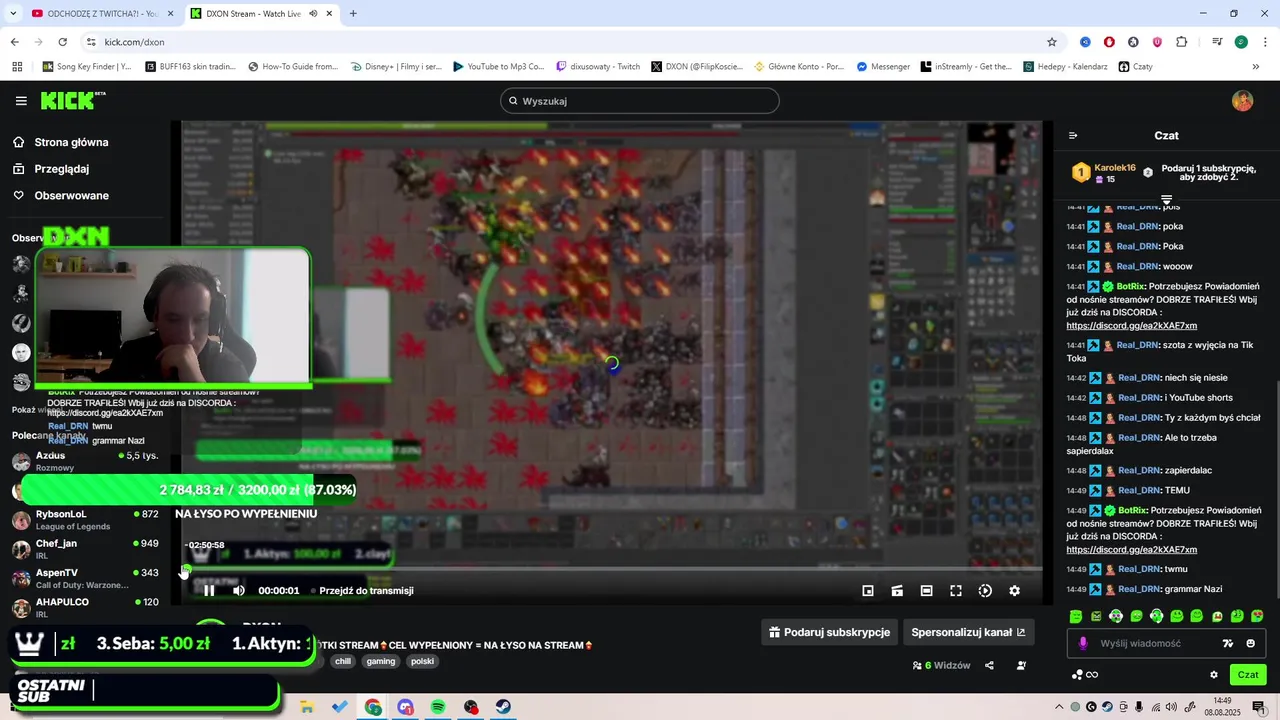Show hidden system tray icons
This screenshot has width=1280, height=720.
[x=1059, y=707]
